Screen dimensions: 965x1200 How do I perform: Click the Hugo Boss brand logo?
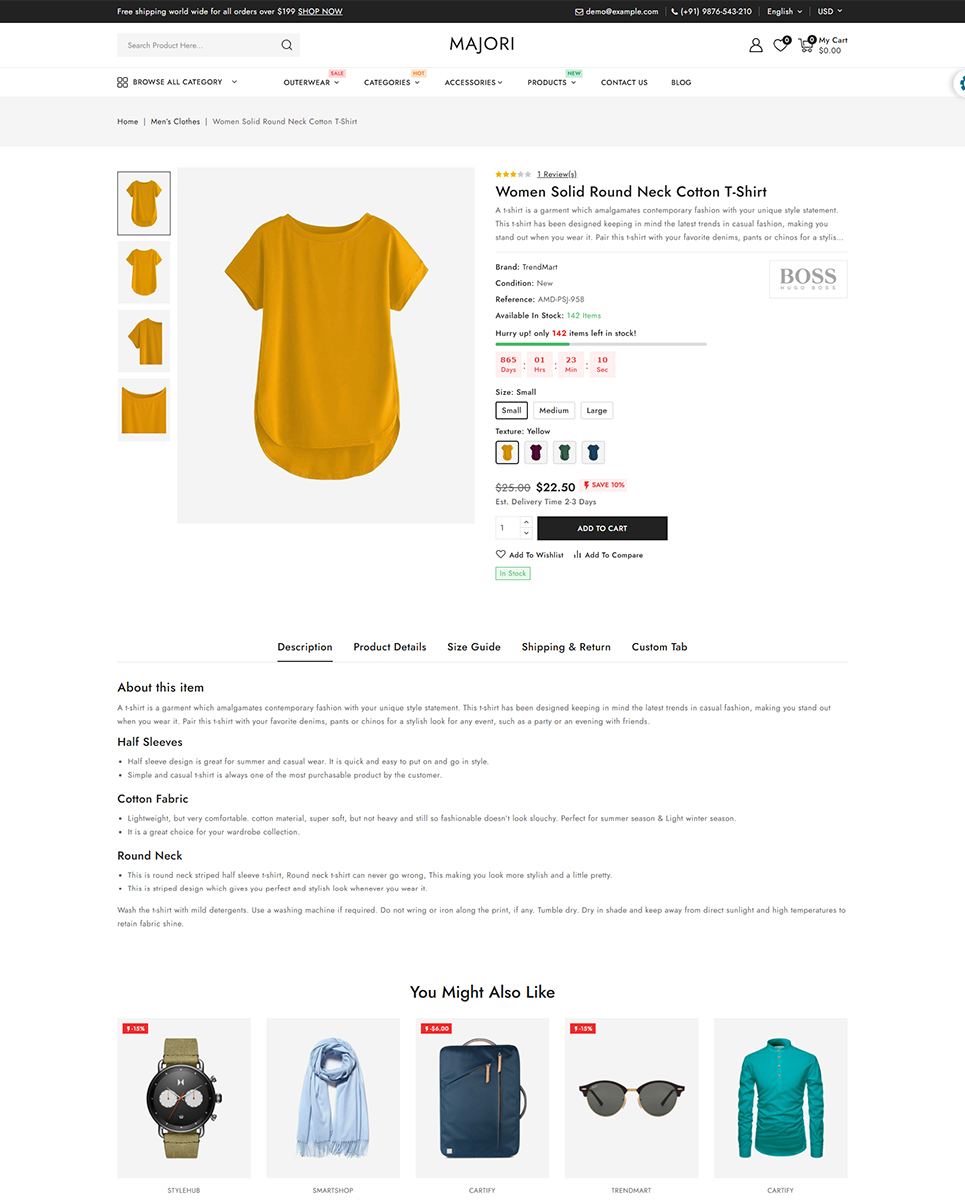click(x=808, y=279)
